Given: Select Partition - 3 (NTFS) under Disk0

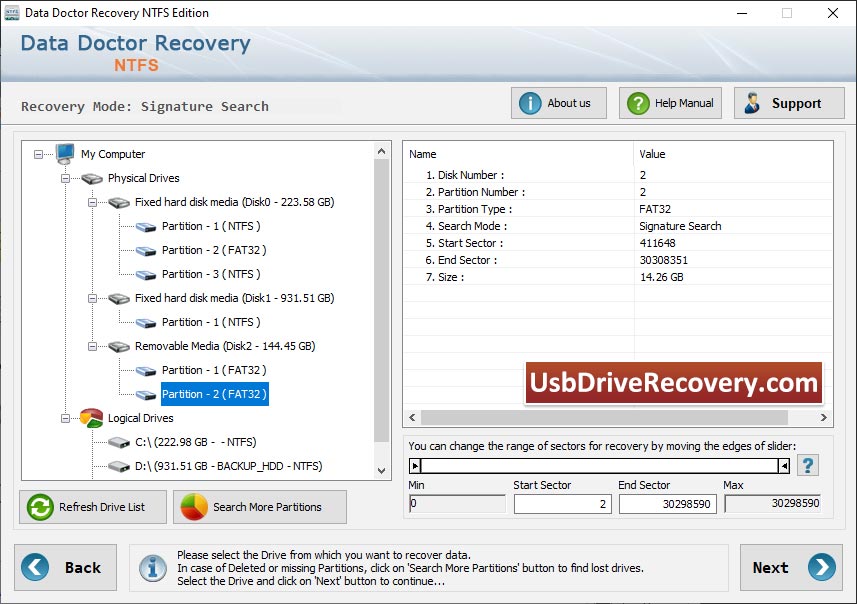Looking at the screenshot, I should 211,274.
